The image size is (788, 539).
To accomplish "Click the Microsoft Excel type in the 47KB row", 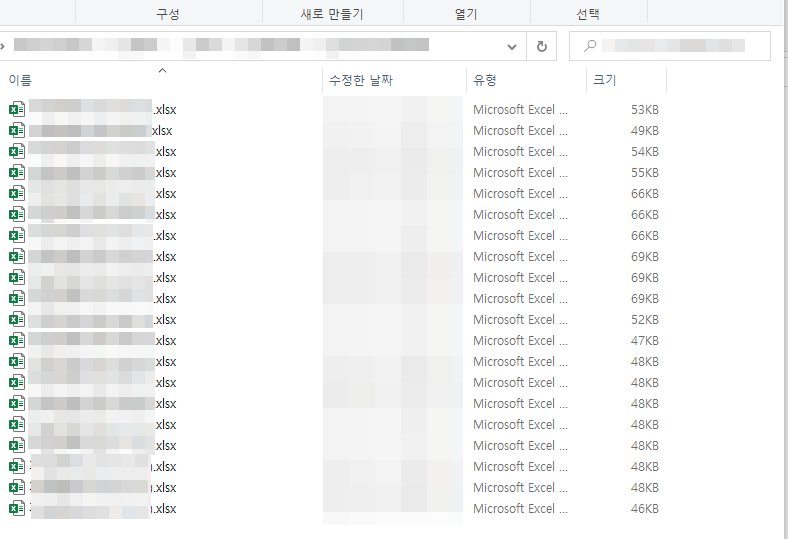I will 520,341.
